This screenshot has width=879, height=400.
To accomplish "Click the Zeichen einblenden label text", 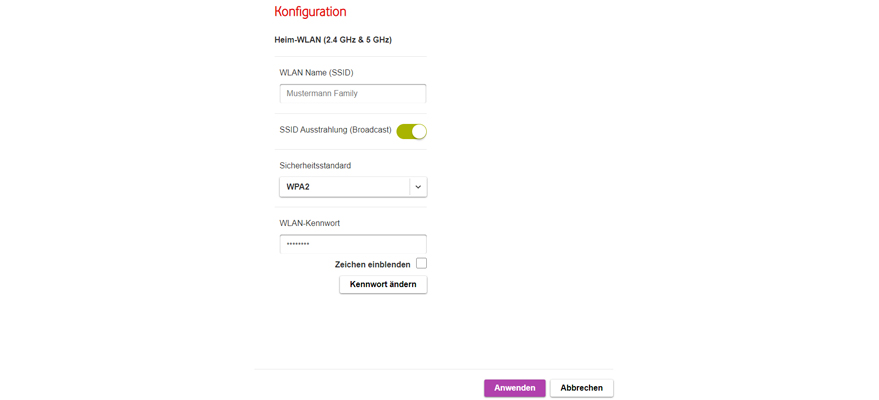I will [x=372, y=265].
